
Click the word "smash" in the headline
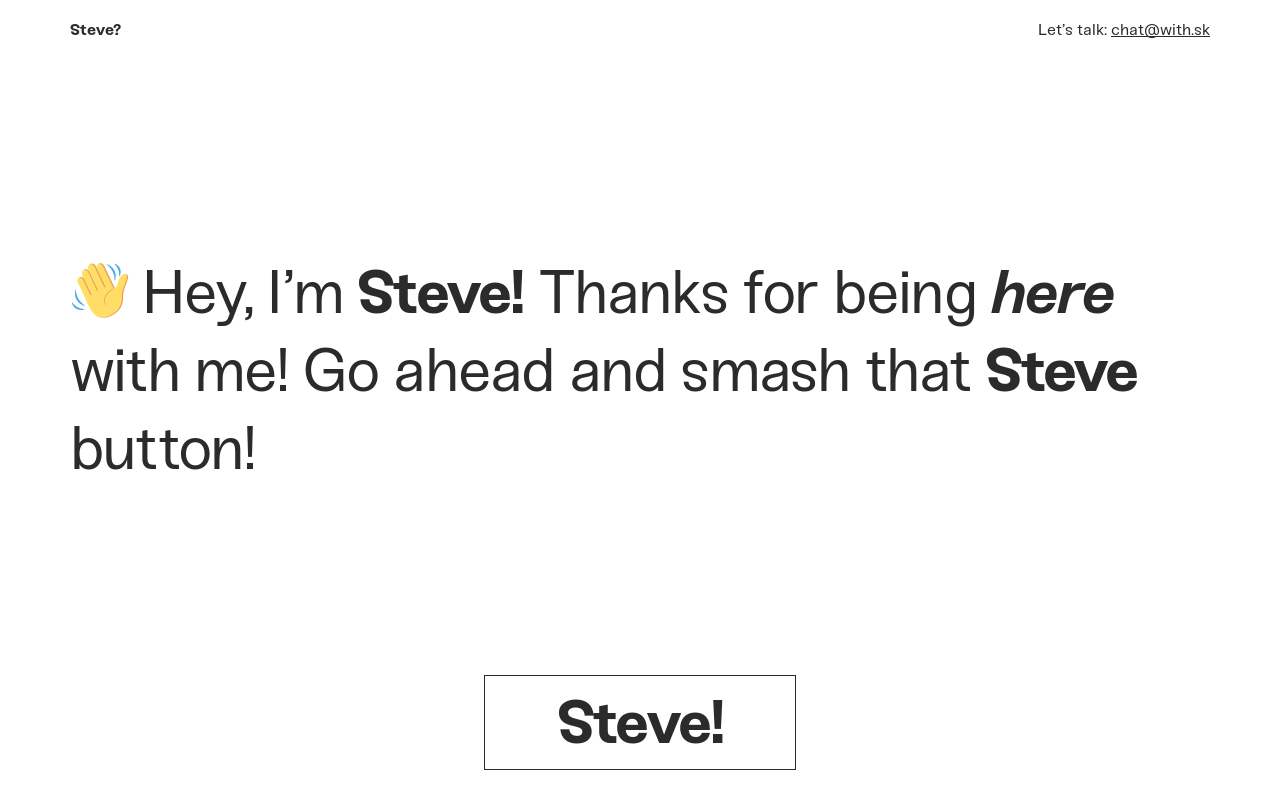tap(766, 371)
